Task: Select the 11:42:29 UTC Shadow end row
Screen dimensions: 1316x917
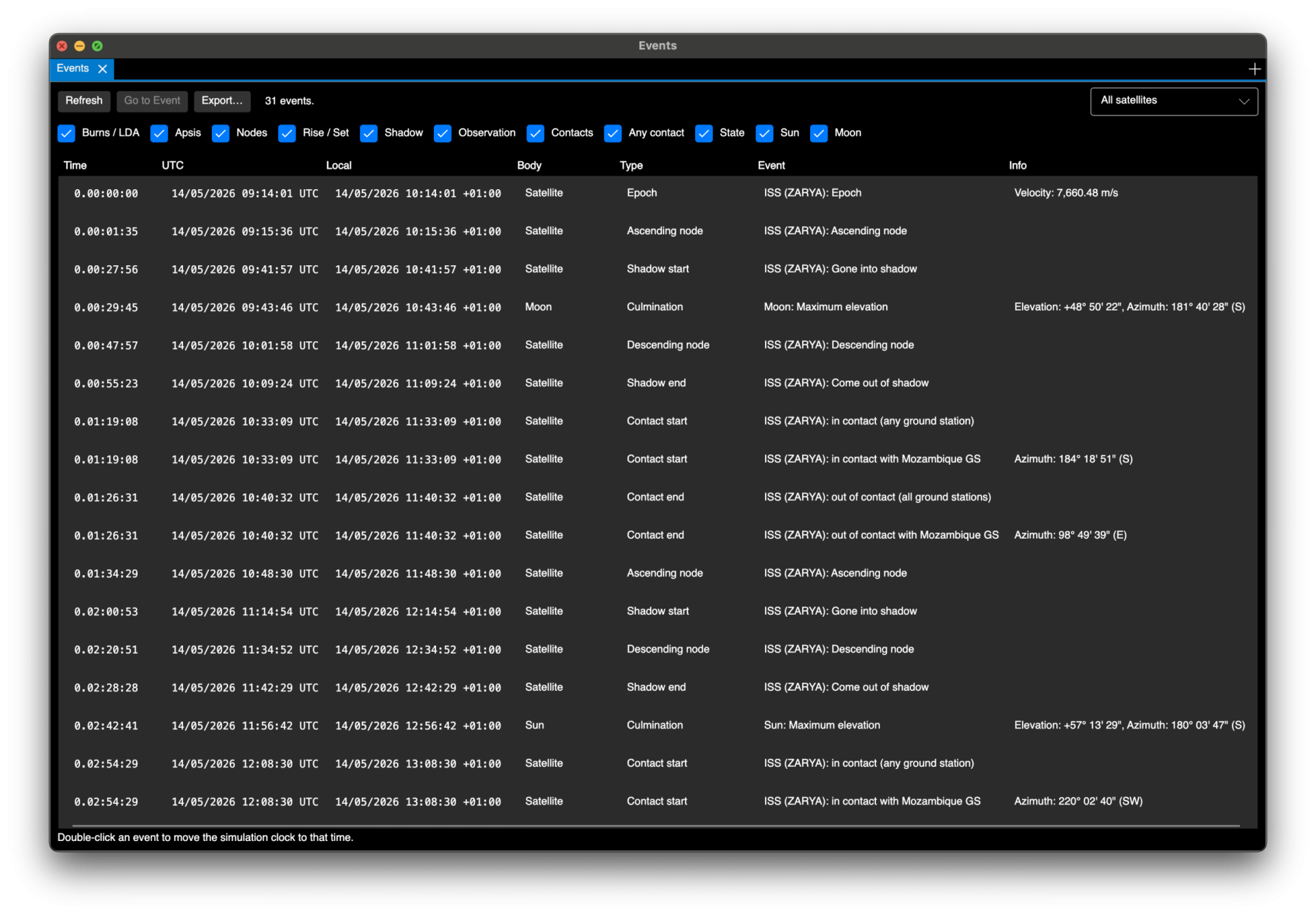Action: pos(658,688)
